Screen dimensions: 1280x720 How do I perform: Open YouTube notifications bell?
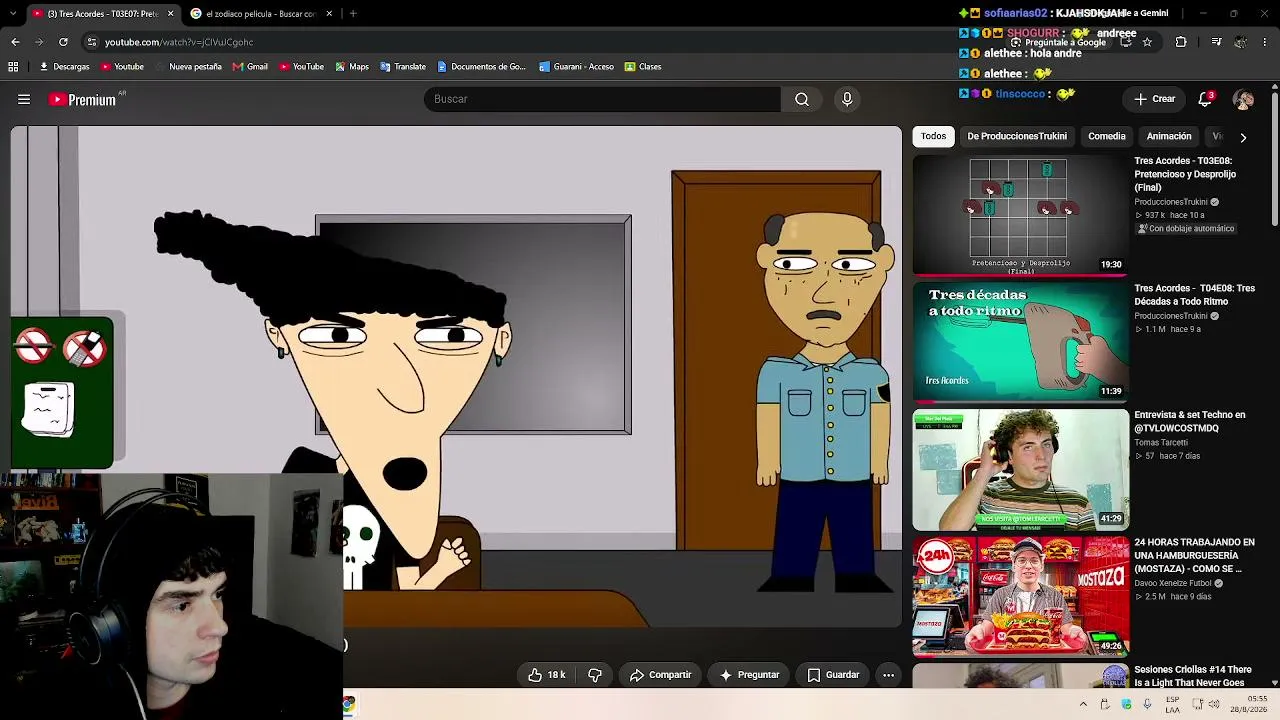click(x=1206, y=99)
